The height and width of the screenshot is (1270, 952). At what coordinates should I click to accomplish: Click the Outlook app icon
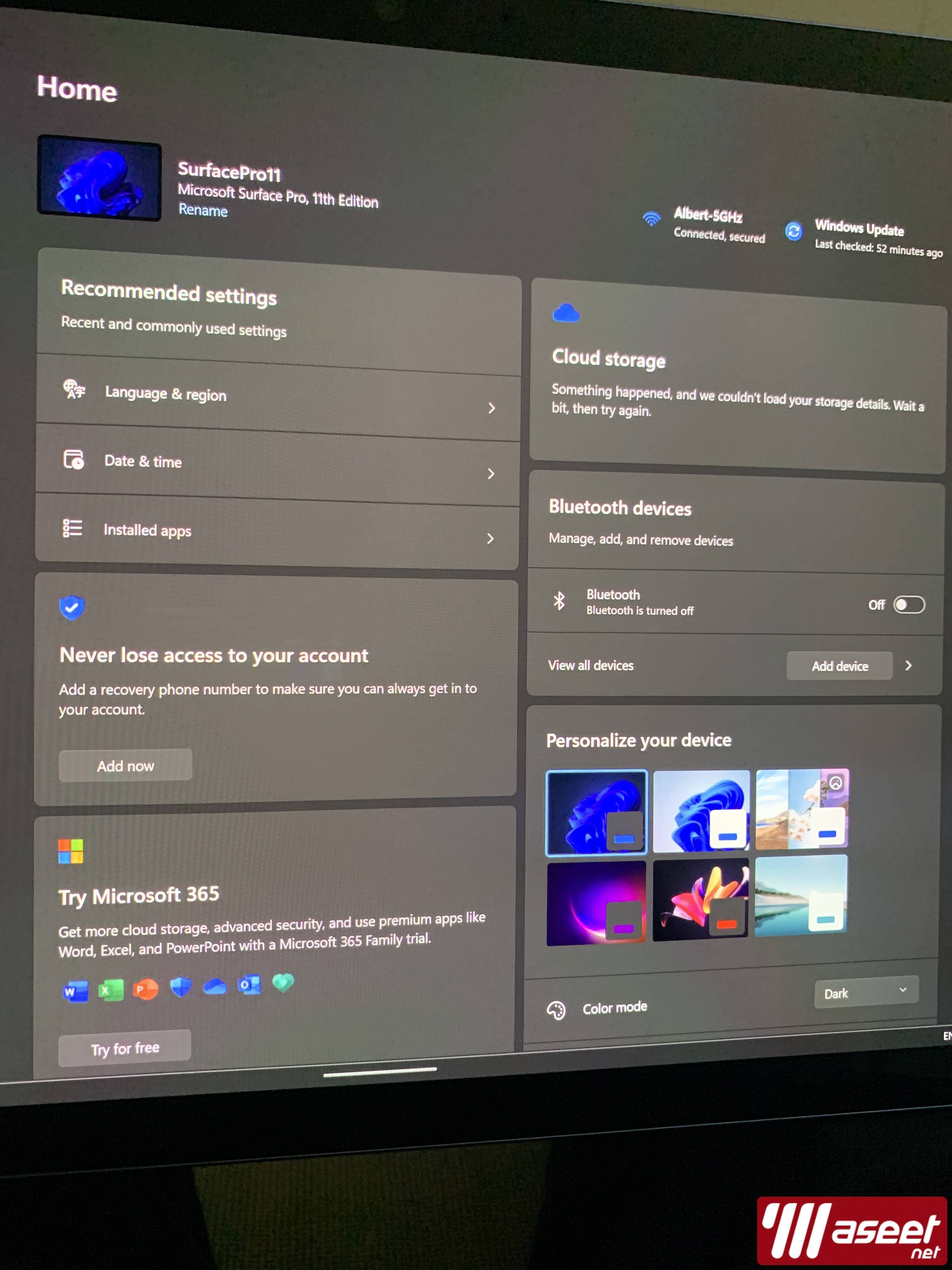tap(250, 985)
